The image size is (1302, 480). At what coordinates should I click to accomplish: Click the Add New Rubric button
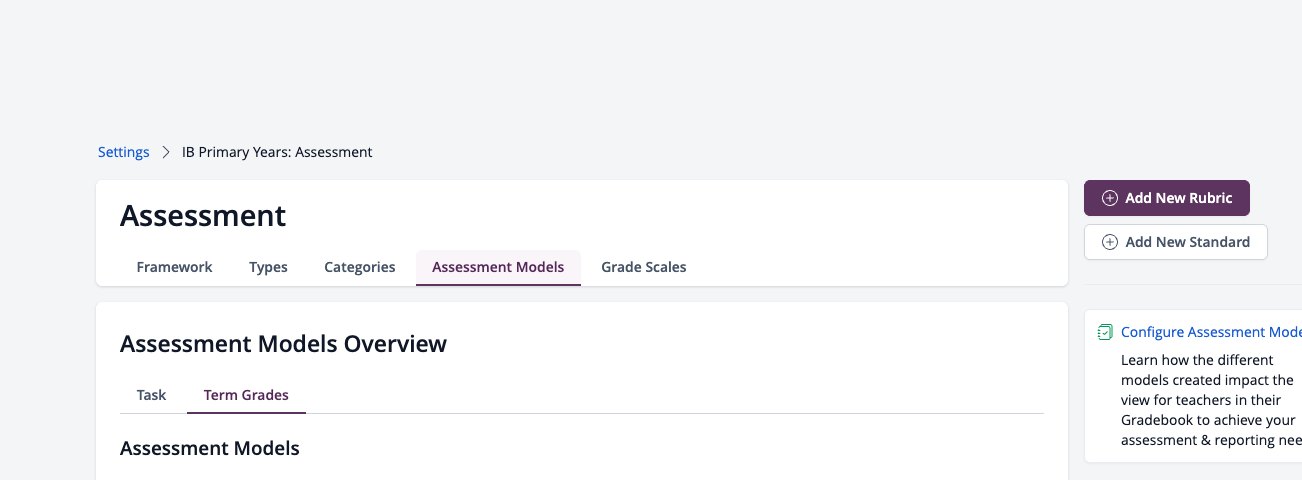[1167, 198]
